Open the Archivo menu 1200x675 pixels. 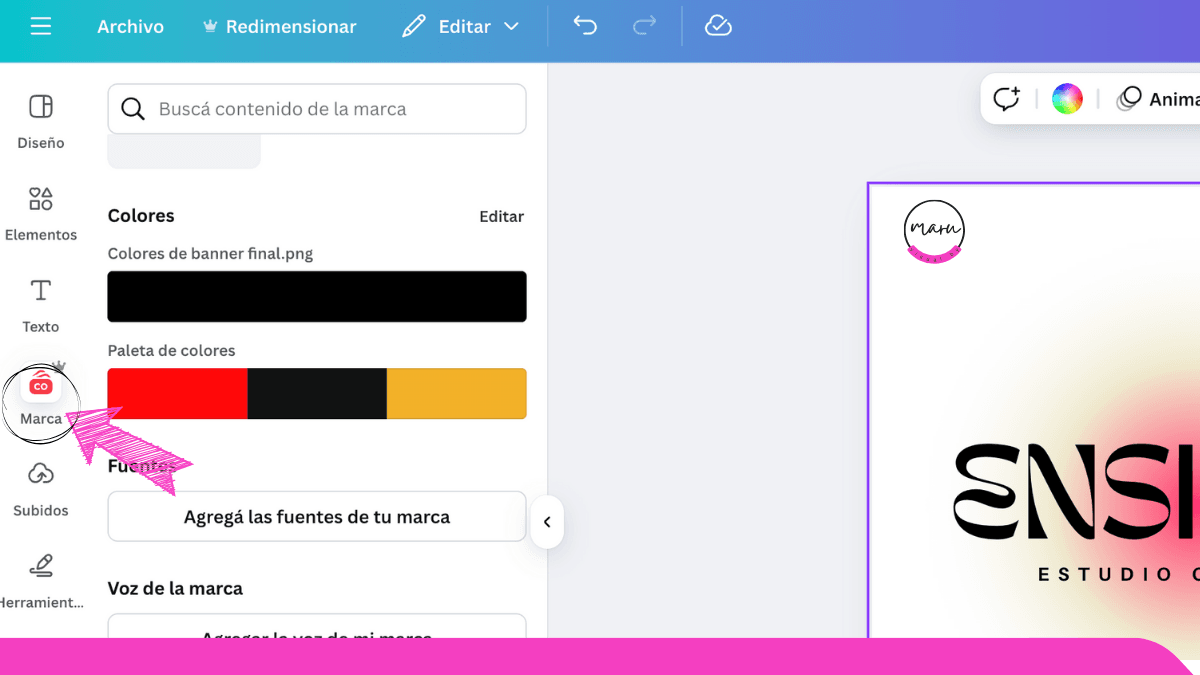(x=130, y=27)
